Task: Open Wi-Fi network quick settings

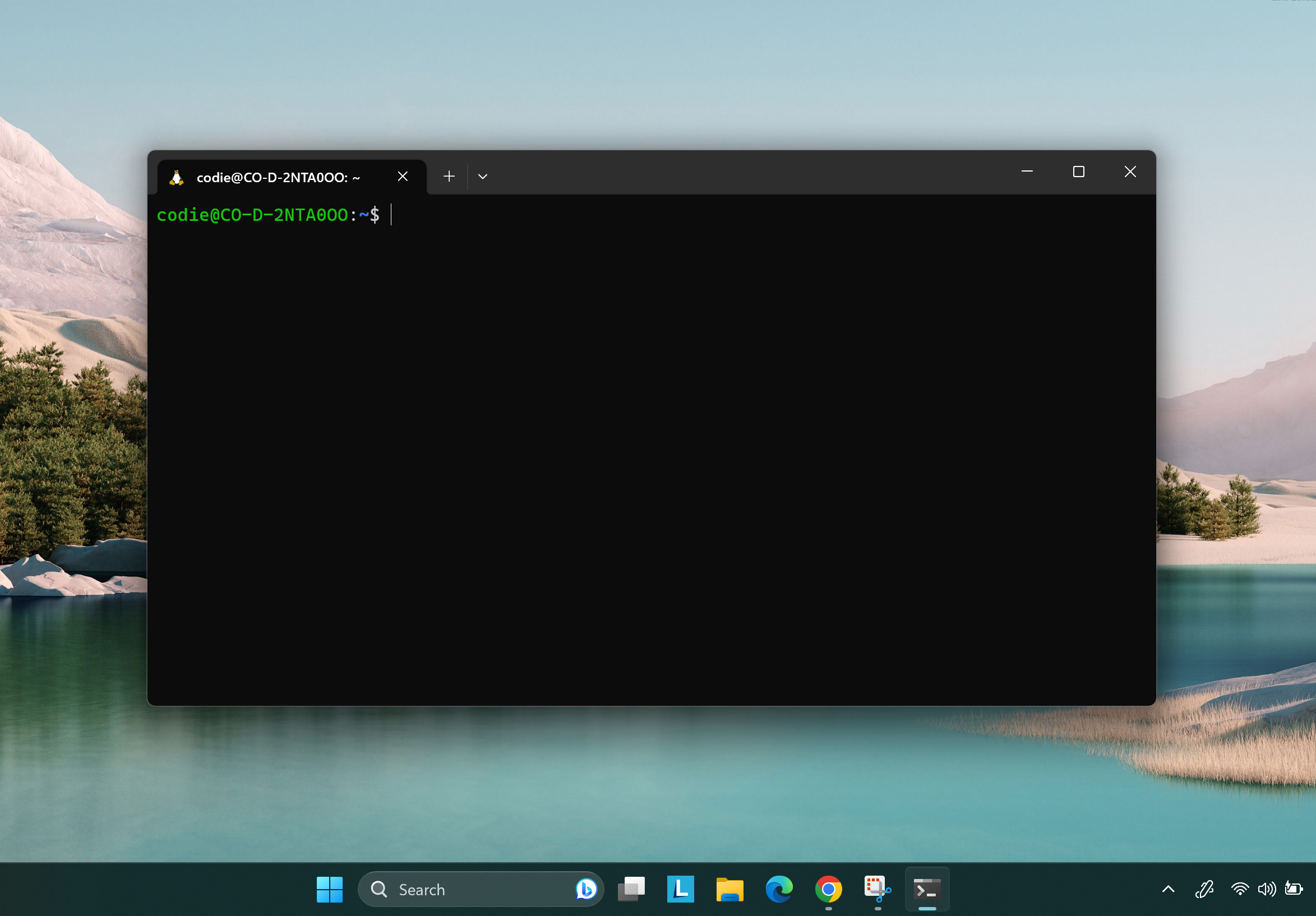Action: click(x=1240, y=889)
